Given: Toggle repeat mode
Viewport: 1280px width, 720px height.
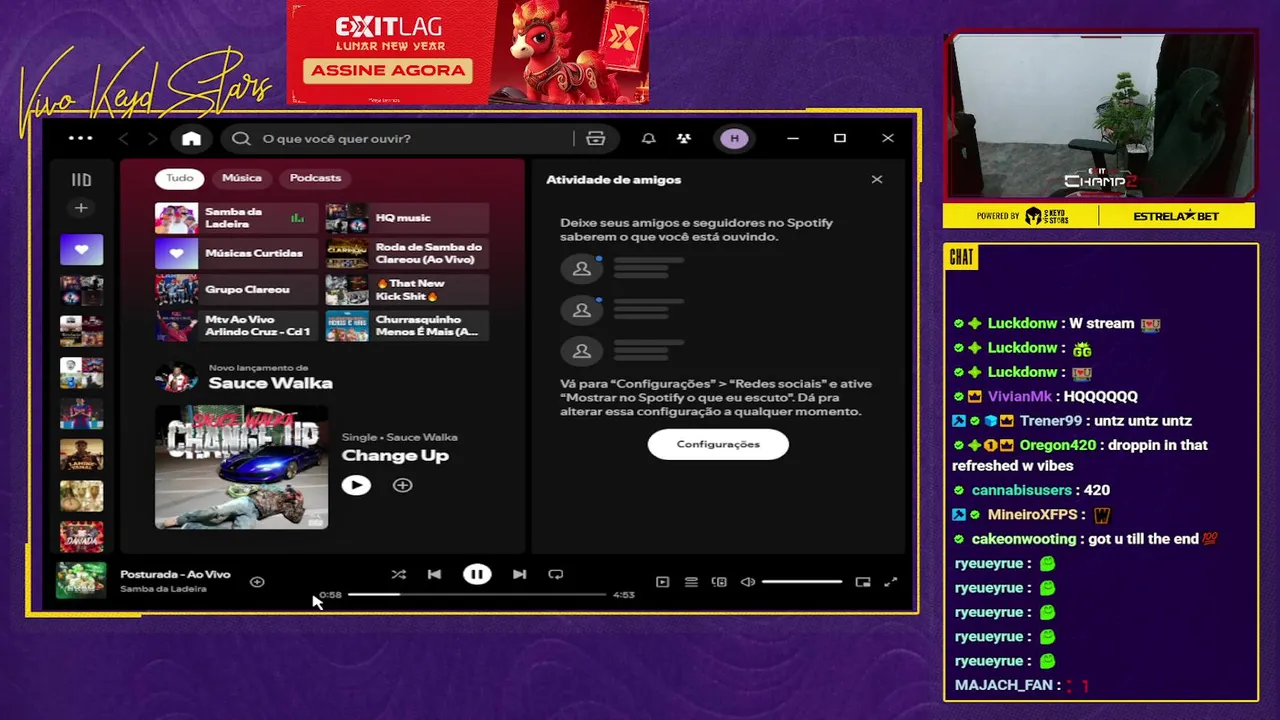Looking at the screenshot, I should (556, 574).
